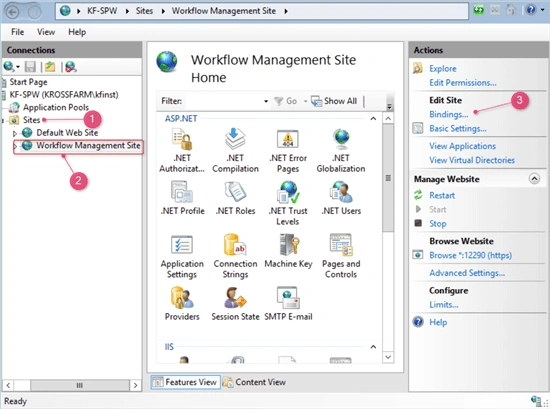Viewport: 550px width, 409px height.
Task: Click the Back navigation arrow button
Action: tap(13, 12)
